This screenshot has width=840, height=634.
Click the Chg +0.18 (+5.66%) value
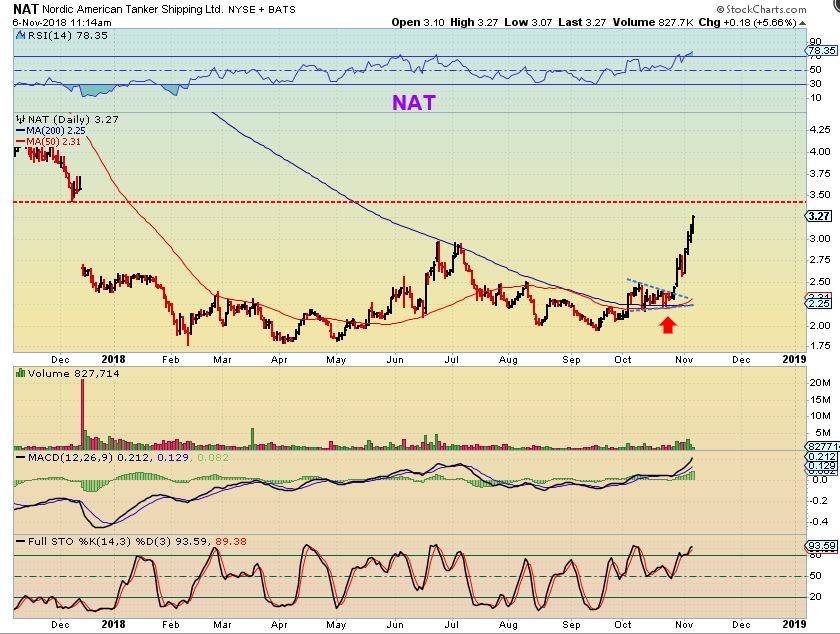tap(747, 23)
